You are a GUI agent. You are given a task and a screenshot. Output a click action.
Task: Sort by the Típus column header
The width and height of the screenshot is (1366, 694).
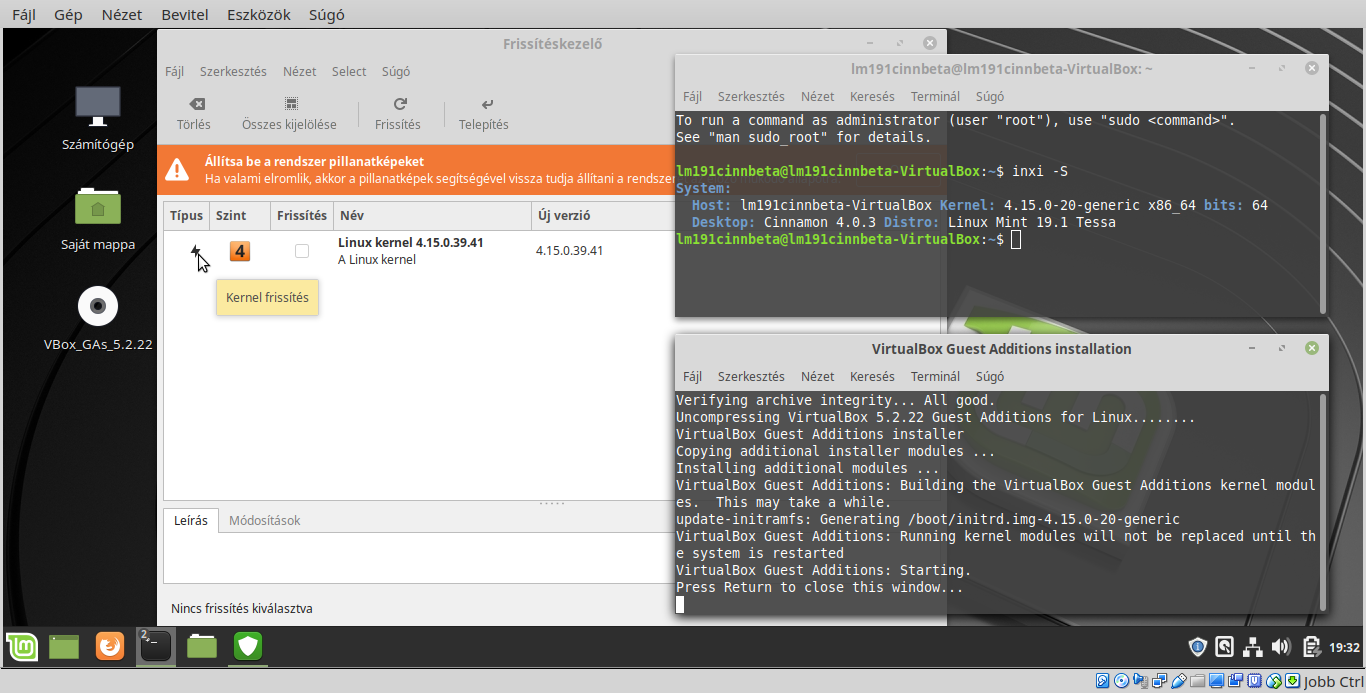tap(186, 215)
